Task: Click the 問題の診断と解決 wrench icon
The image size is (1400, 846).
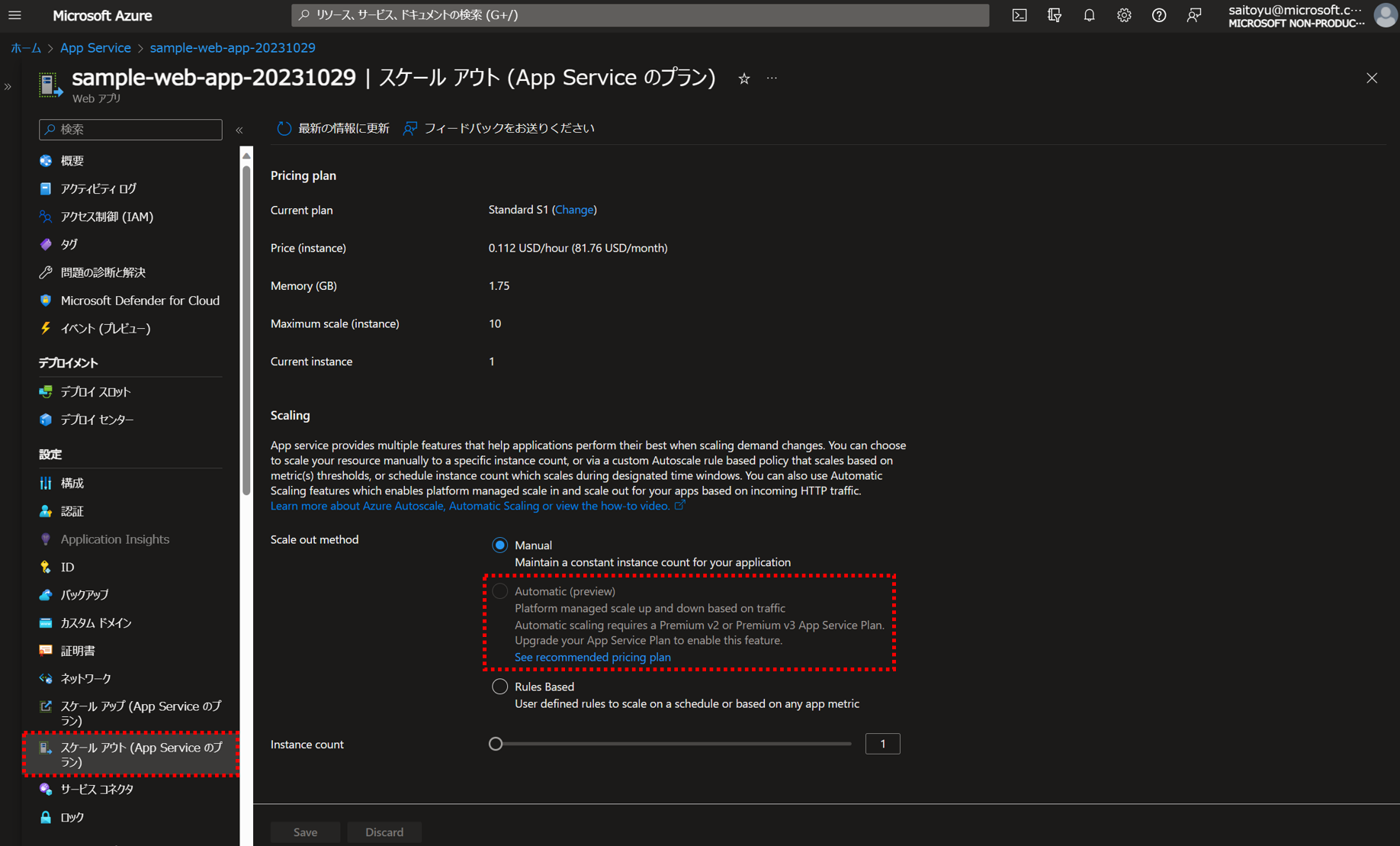Action: click(46, 272)
